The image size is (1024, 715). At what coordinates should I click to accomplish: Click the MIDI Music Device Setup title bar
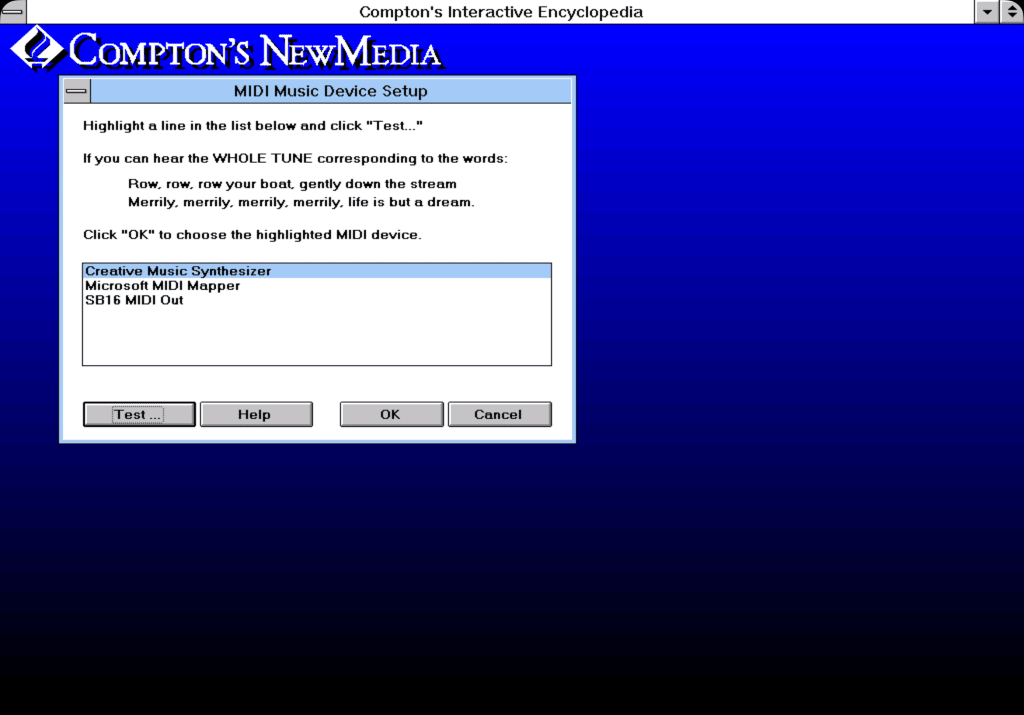click(330, 90)
